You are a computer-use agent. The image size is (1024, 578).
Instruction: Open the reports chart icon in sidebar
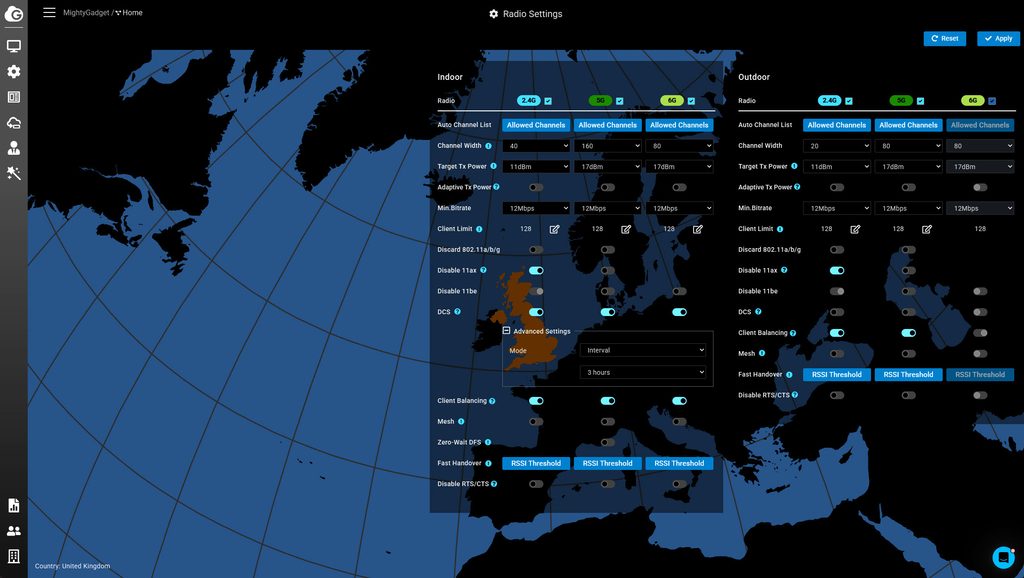point(14,506)
